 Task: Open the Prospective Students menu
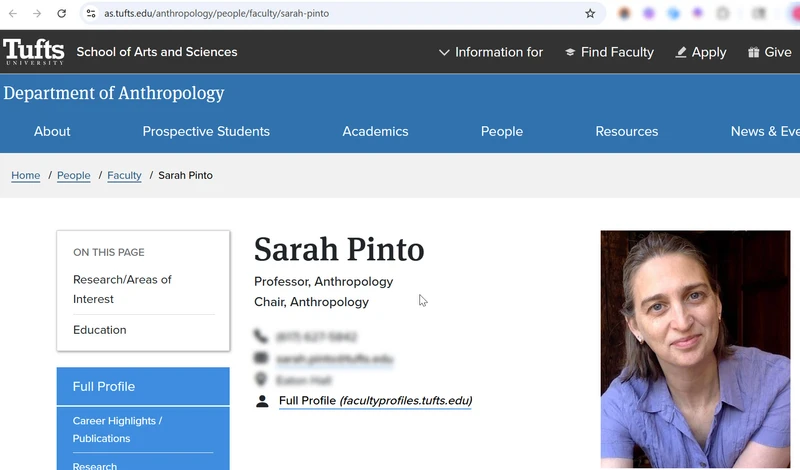206,131
